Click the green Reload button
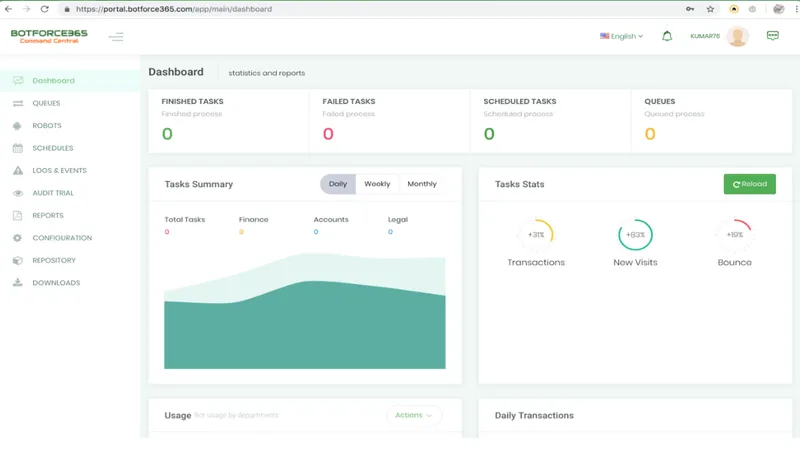 click(x=749, y=184)
